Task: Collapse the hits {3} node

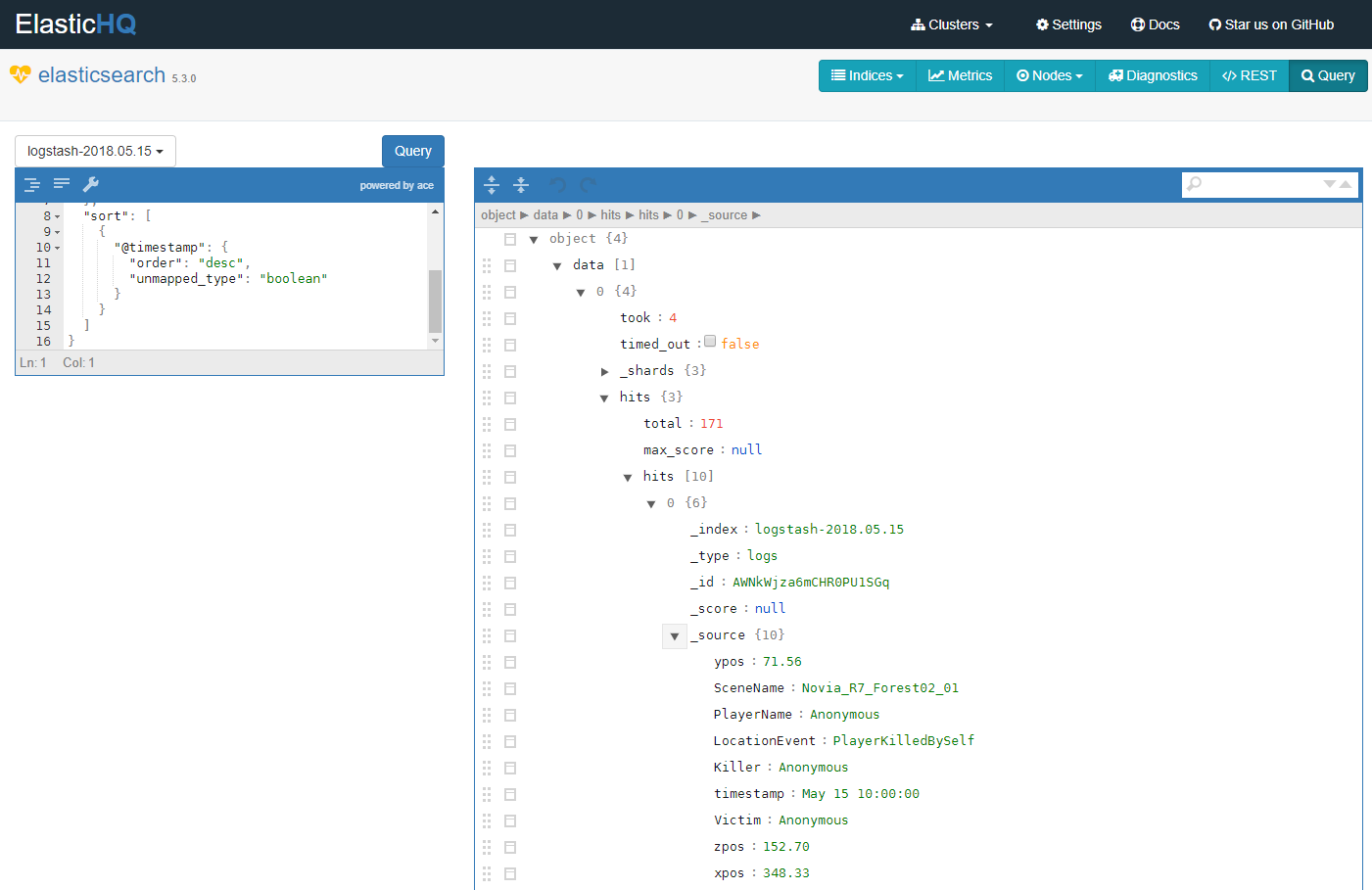Action: click(x=604, y=398)
